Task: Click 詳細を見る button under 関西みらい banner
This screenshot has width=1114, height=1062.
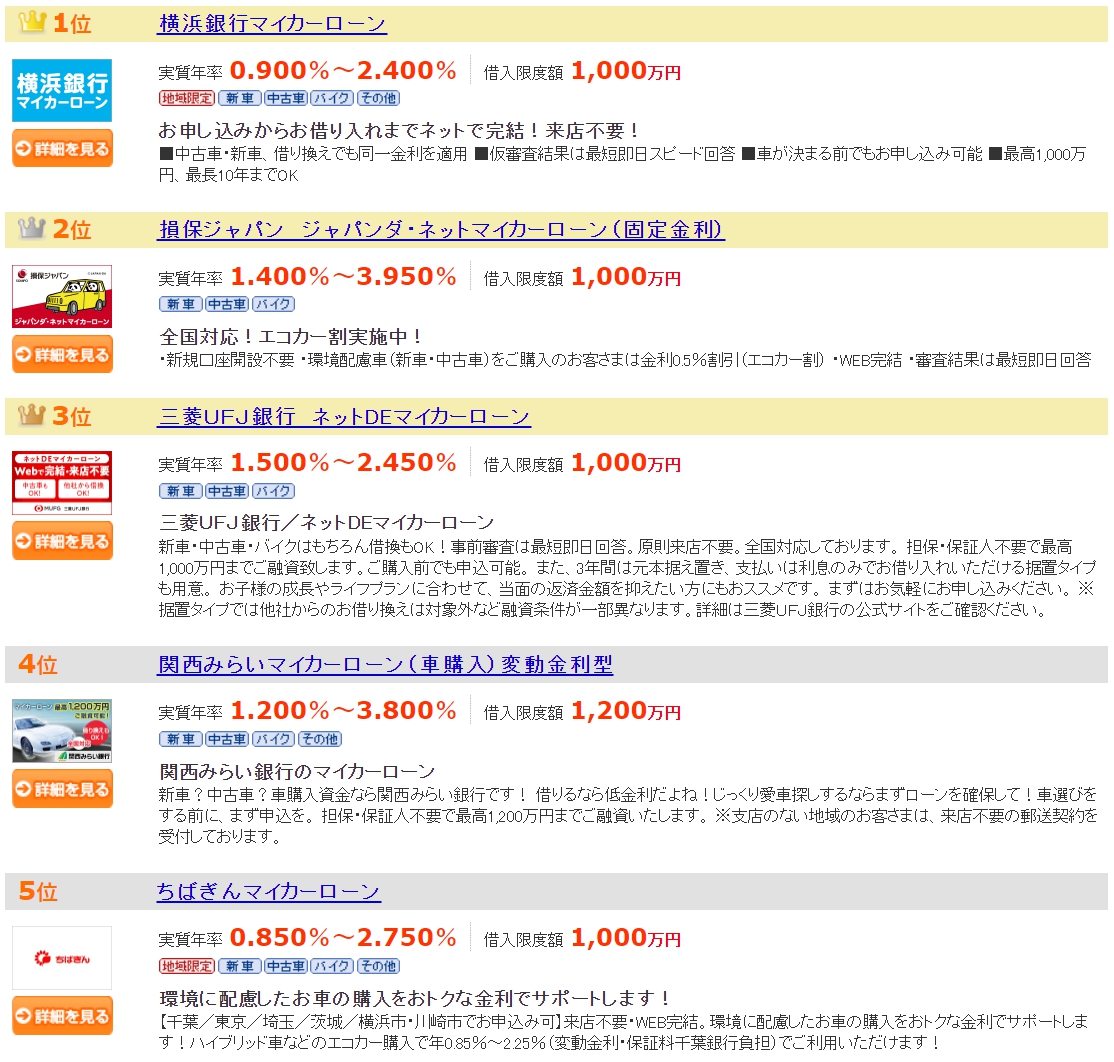Action: [x=63, y=789]
